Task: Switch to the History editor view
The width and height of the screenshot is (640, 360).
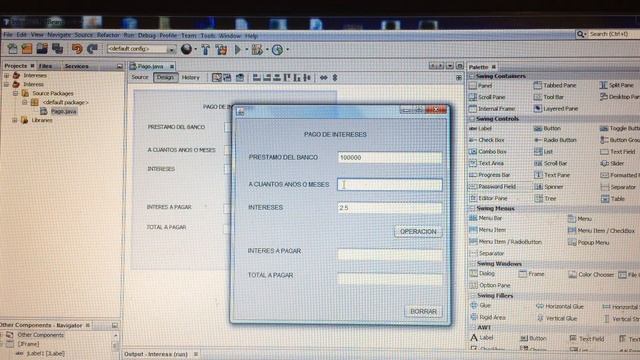Action: coord(191,78)
